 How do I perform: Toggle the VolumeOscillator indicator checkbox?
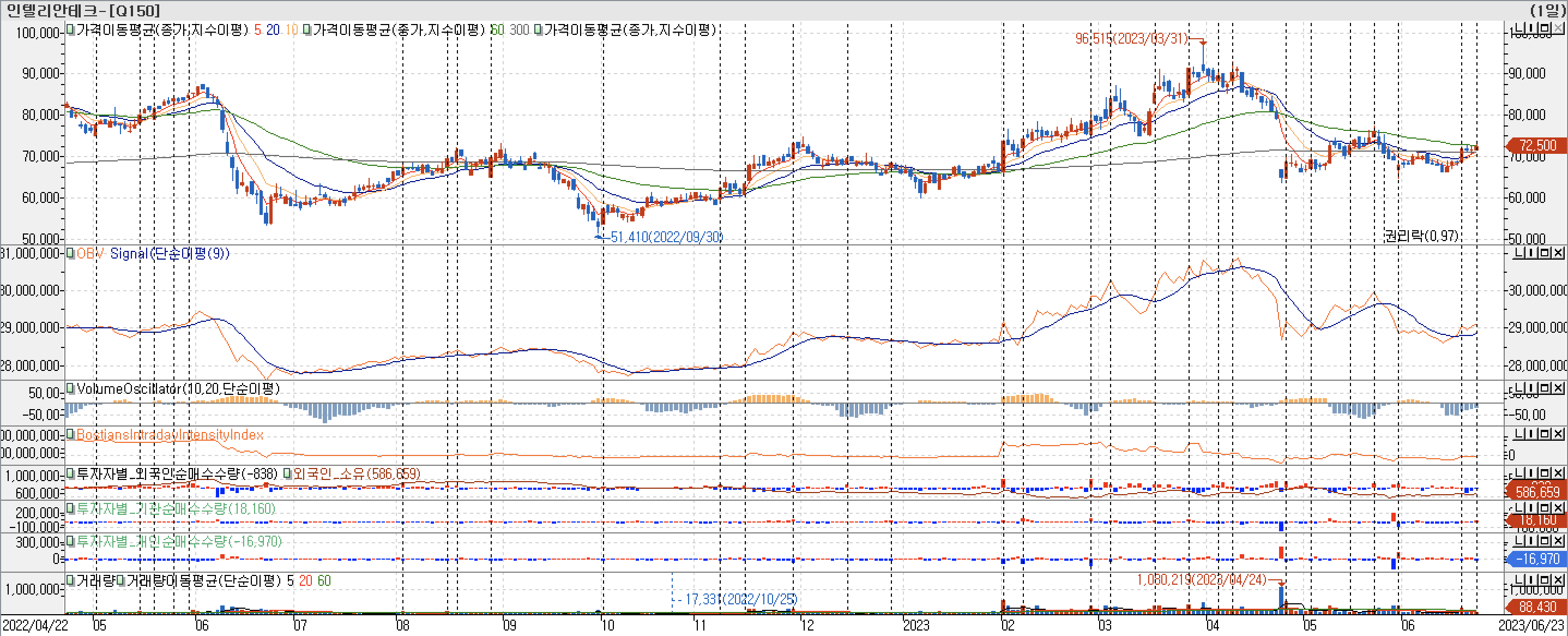70,388
